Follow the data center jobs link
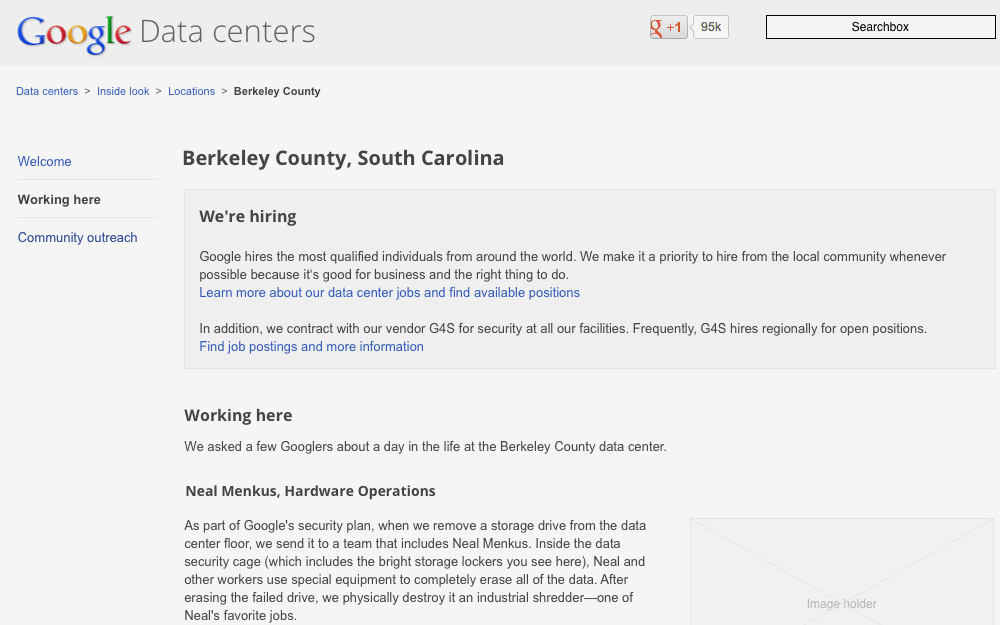1000x625 pixels. [x=389, y=293]
